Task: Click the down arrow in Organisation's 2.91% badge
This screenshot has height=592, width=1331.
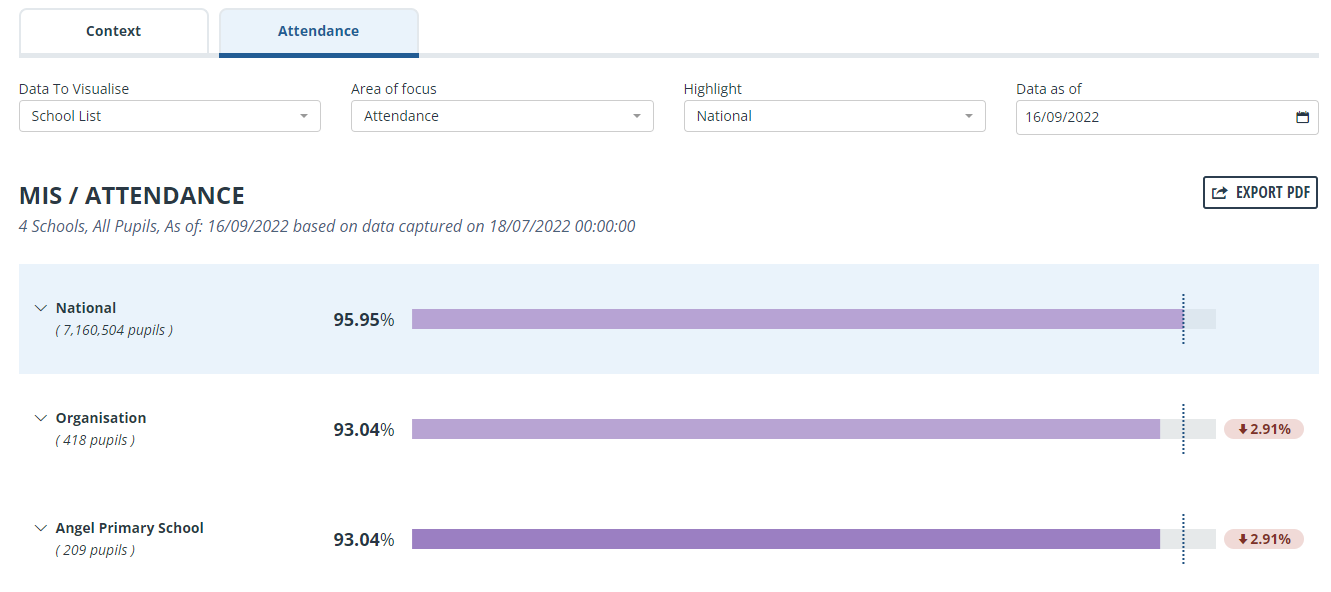Action: [1243, 429]
